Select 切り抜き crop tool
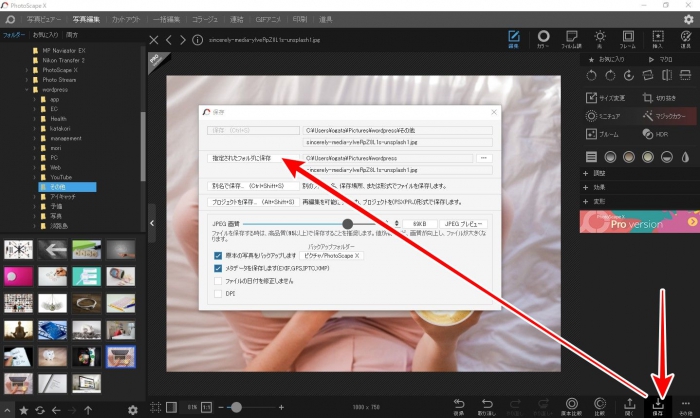 pyautogui.click(x=659, y=98)
